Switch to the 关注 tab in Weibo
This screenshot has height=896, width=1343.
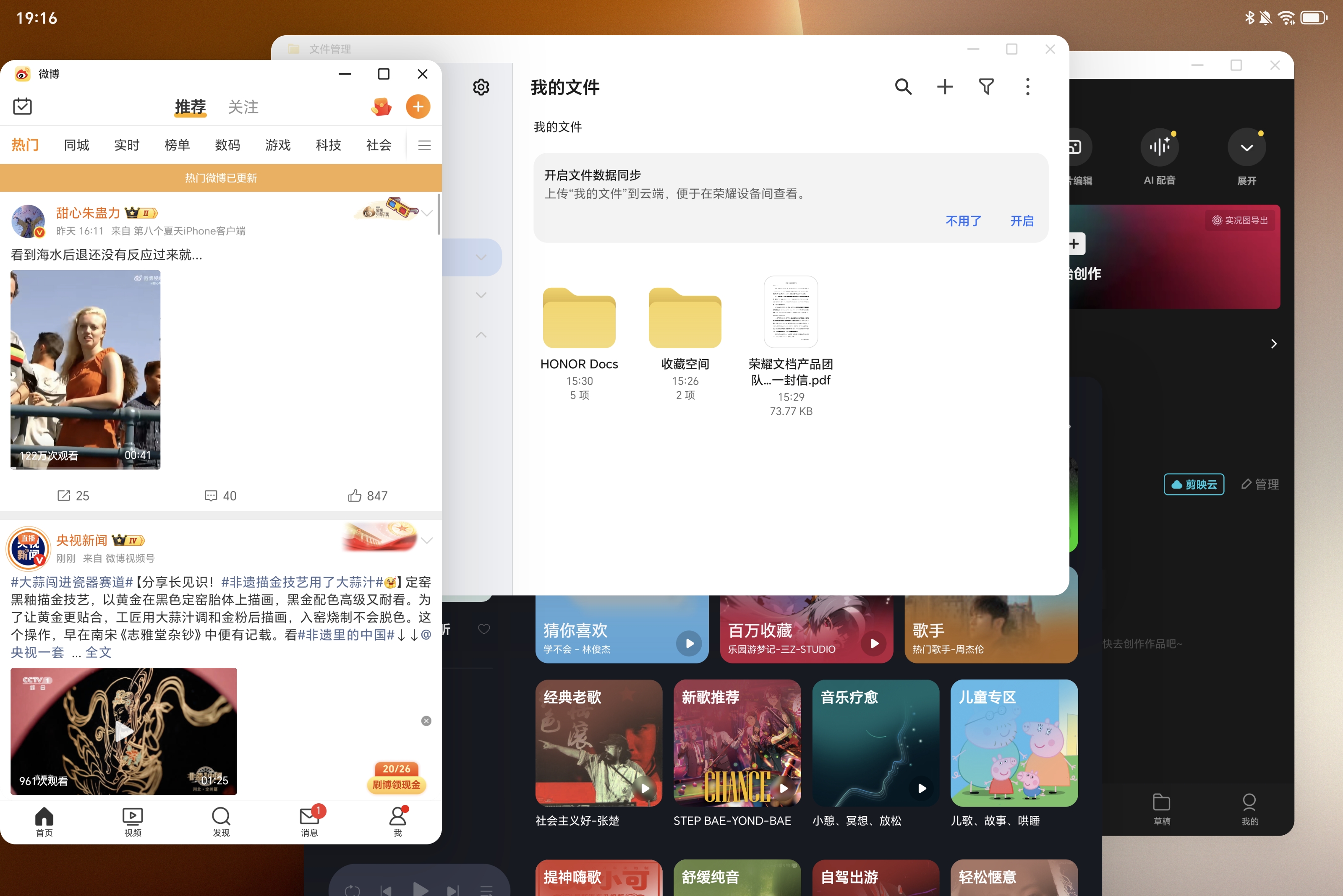pos(243,107)
